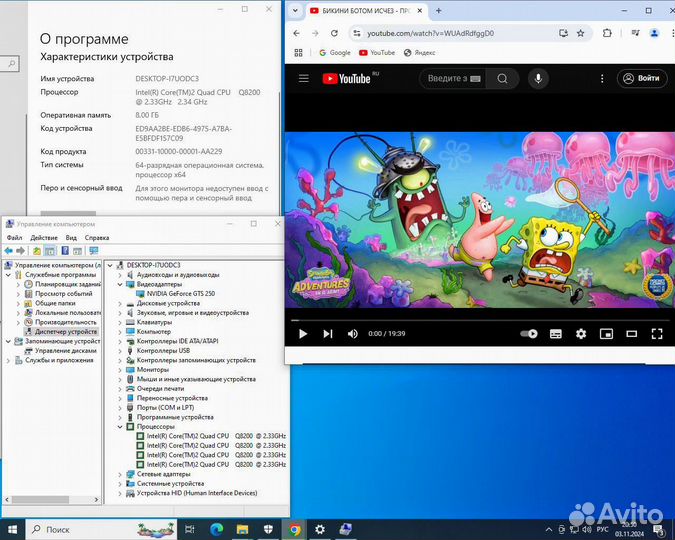Click back arrow in Computer Management toolbar
This screenshot has width=675, height=540.
tap(8, 251)
